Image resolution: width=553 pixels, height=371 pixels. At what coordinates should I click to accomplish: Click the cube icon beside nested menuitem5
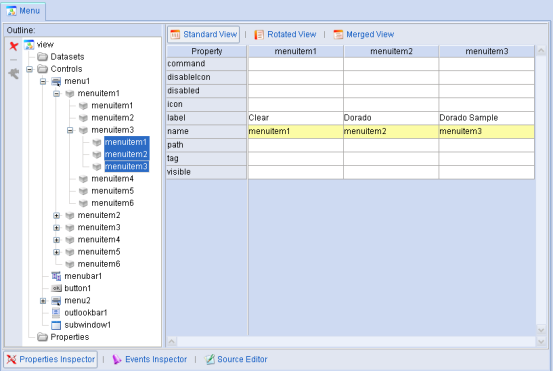(83, 191)
